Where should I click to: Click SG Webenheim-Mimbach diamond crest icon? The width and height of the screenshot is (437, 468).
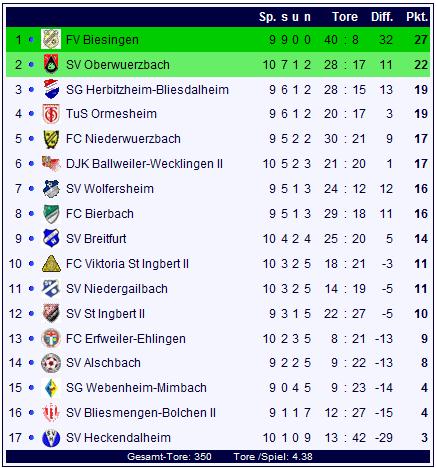(x=51, y=388)
